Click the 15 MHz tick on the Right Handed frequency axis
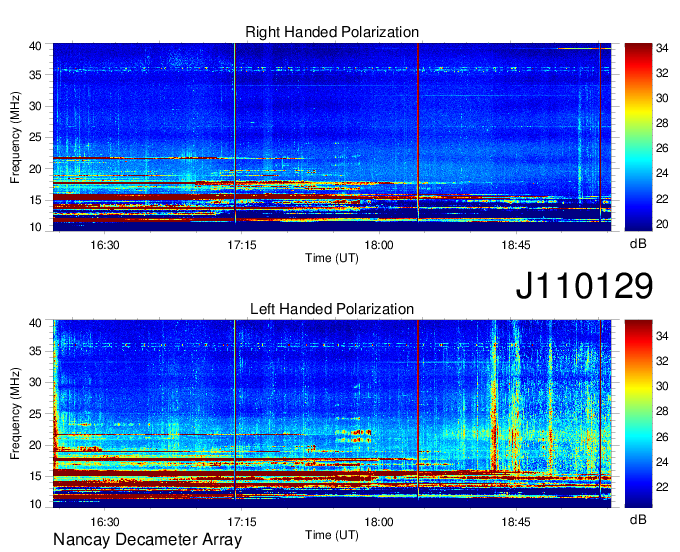Screen dimensions: 680x552 tap(36, 200)
